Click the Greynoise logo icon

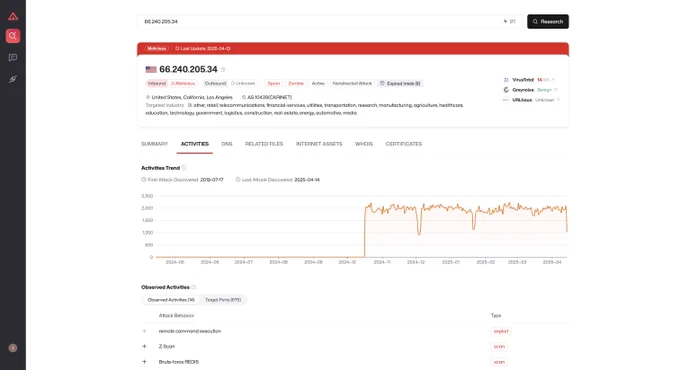point(506,90)
